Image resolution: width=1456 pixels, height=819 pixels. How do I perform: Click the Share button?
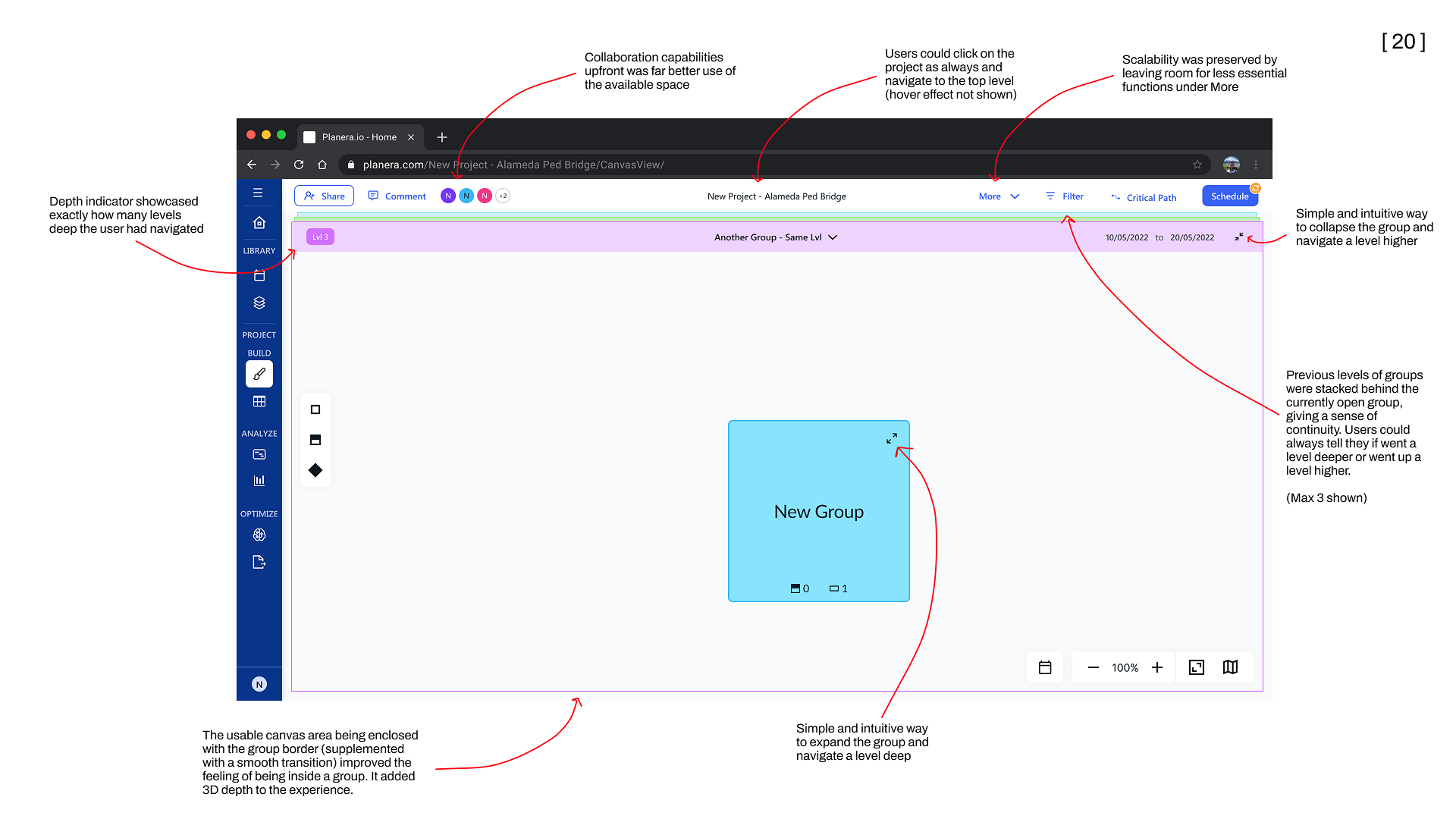324,196
